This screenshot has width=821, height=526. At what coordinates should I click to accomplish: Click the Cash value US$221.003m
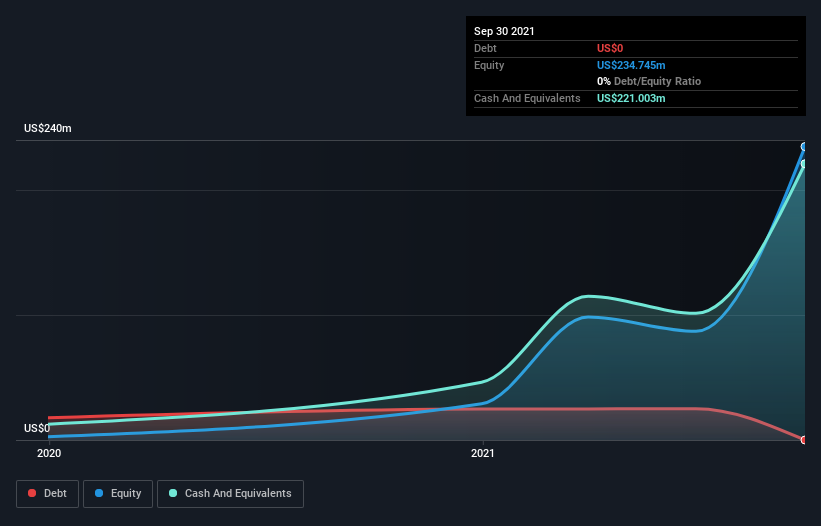[x=631, y=98]
